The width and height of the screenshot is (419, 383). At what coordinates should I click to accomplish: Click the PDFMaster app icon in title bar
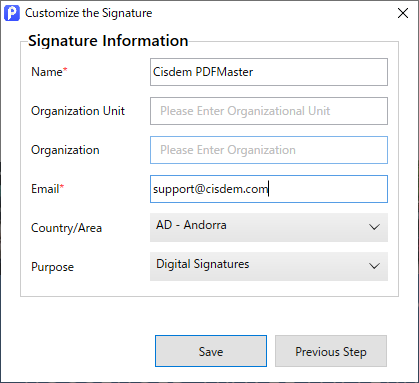click(12, 13)
